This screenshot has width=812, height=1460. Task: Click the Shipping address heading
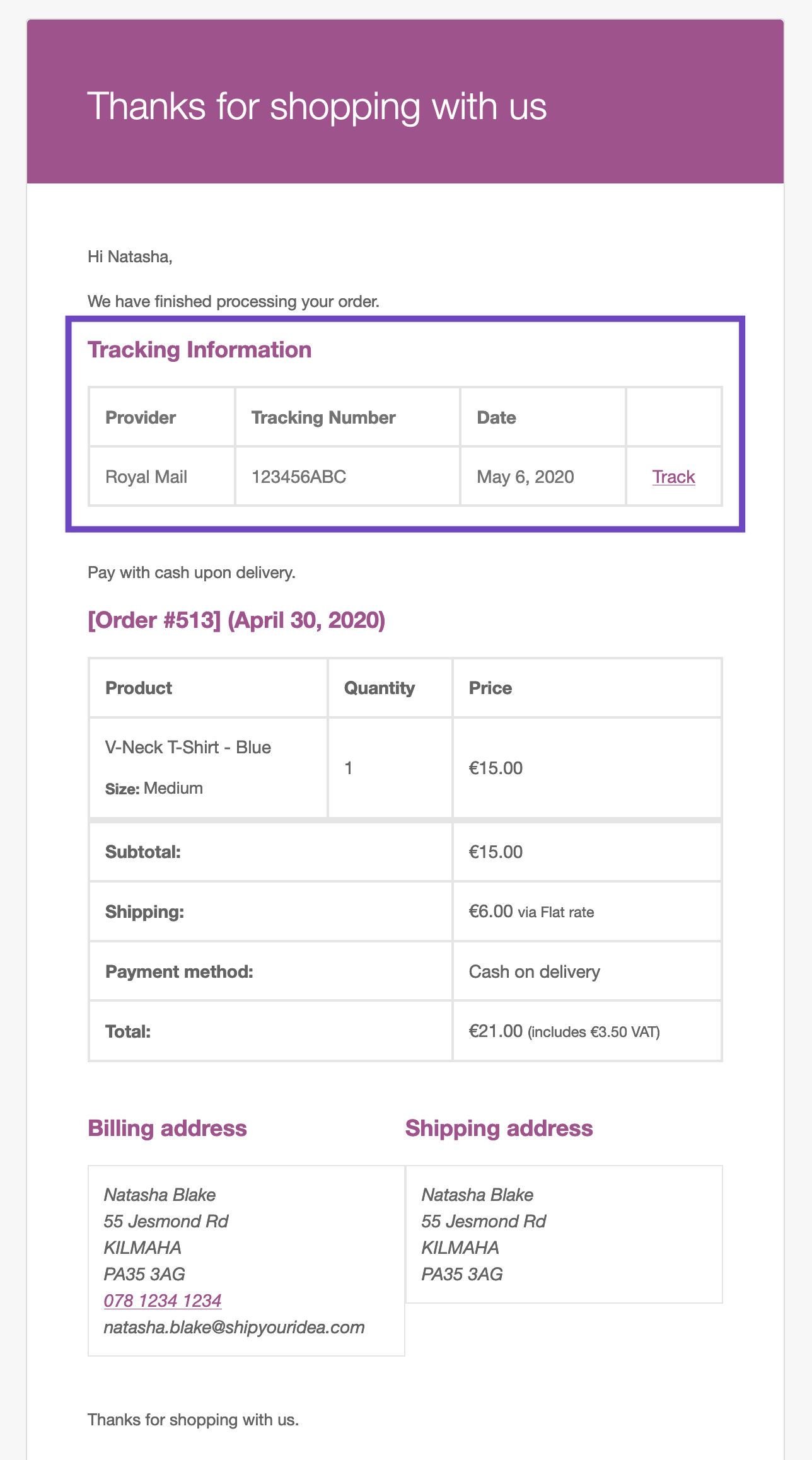tap(499, 1128)
